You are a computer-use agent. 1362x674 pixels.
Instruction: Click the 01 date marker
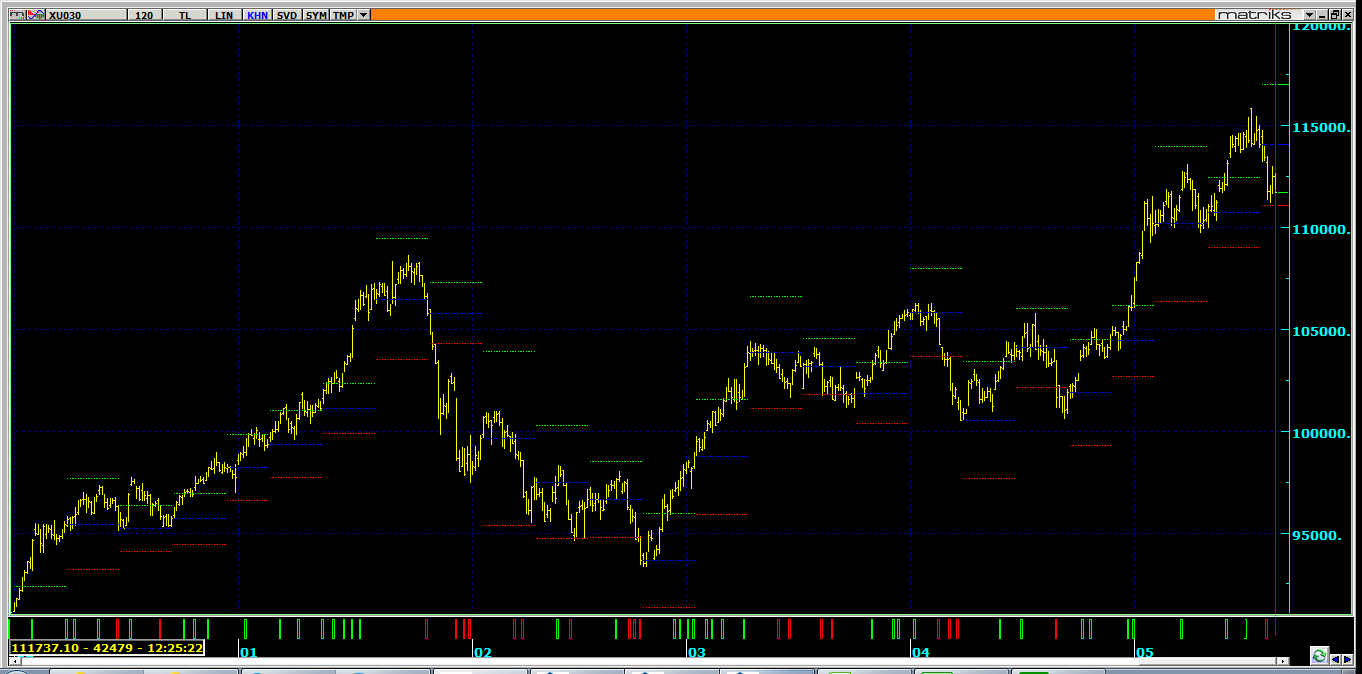pyautogui.click(x=249, y=652)
